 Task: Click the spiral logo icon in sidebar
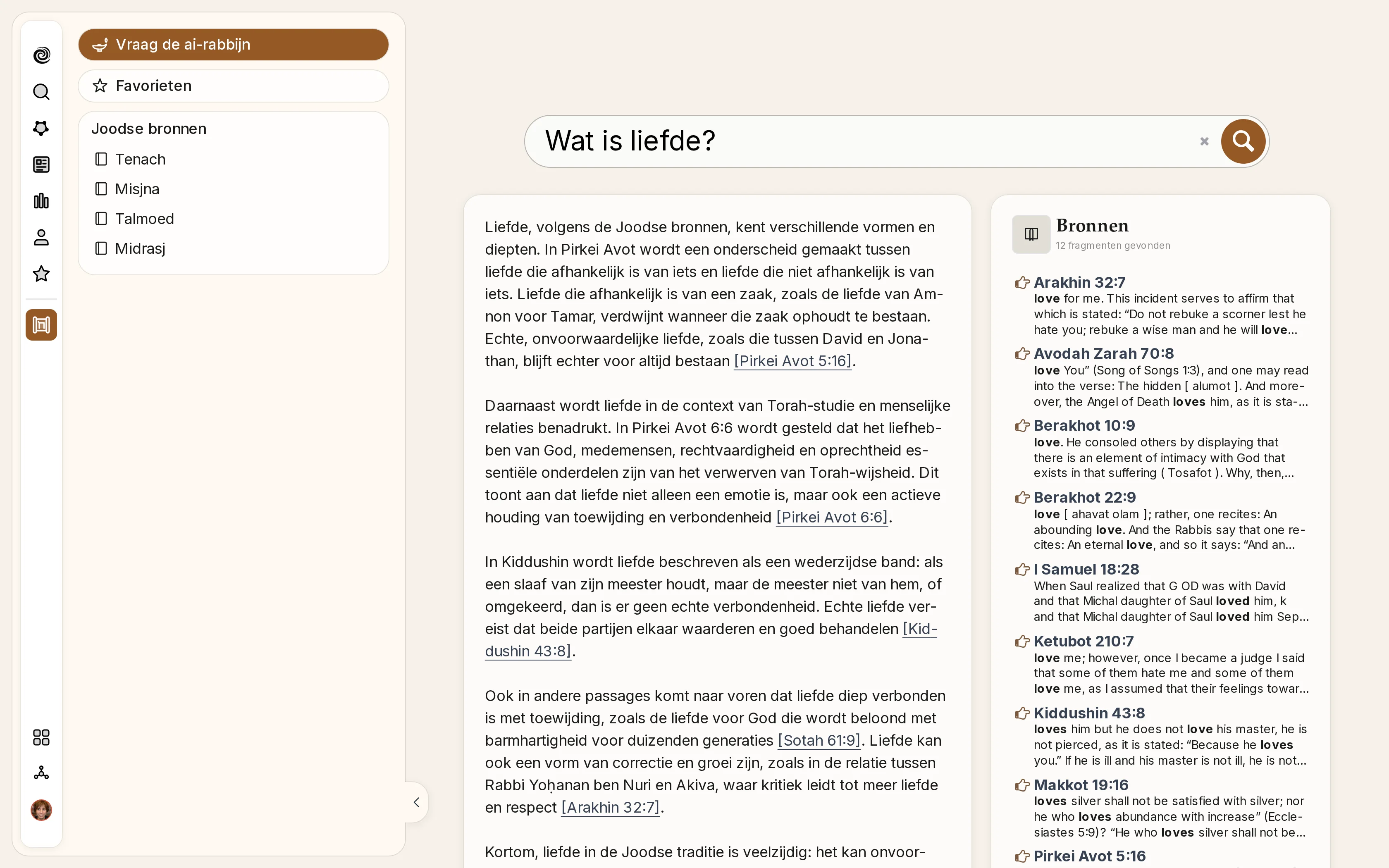click(41, 55)
